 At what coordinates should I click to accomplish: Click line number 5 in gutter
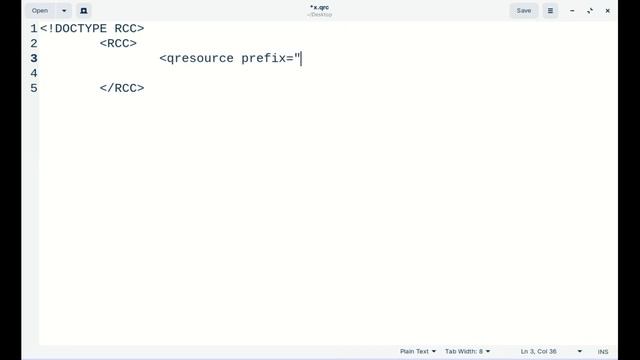[x=34, y=88]
